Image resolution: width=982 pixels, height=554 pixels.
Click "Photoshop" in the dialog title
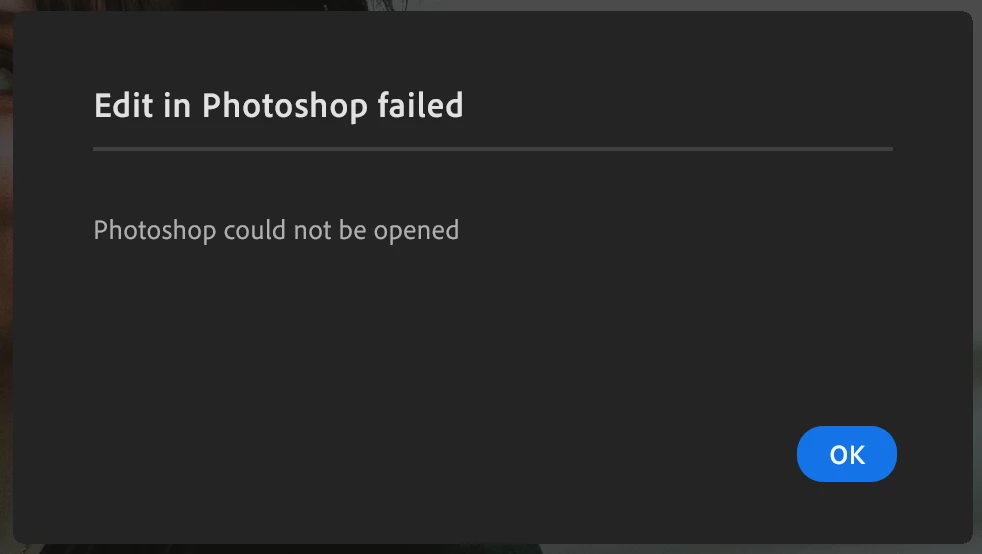(284, 106)
